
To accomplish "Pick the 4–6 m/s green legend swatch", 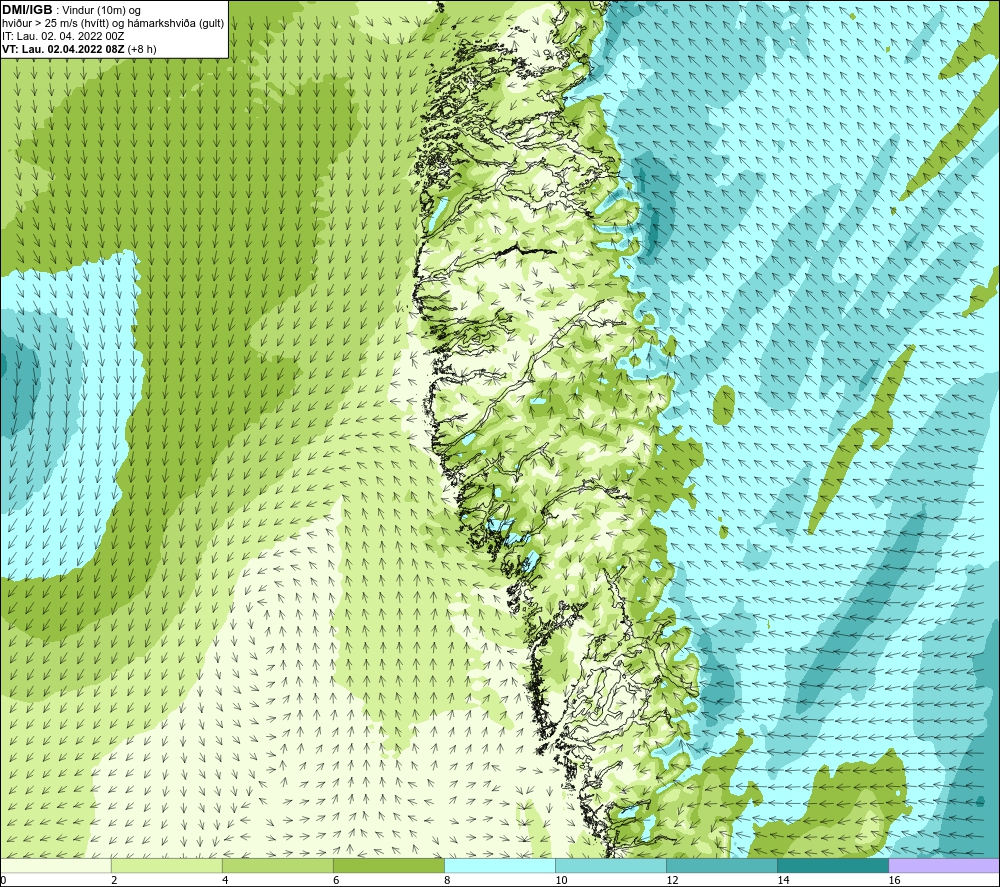I will 277,866.
